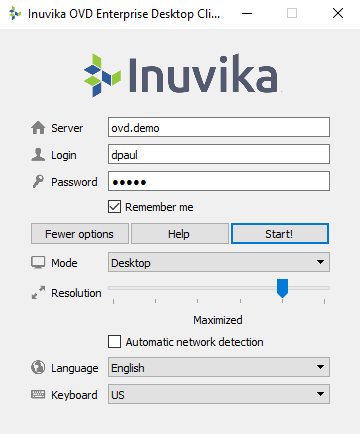This screenshot has width=360, height=434.
Task: Select the Password input field
Action: [x=219, y=181]
